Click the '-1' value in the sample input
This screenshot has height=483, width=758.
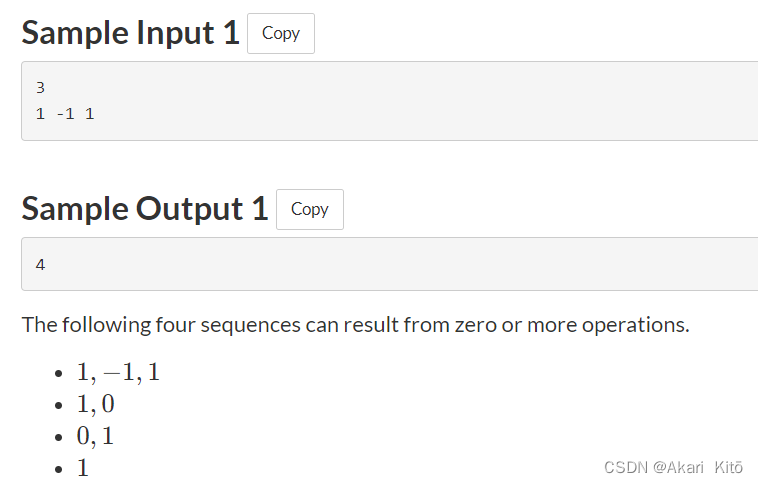[65, 114]
